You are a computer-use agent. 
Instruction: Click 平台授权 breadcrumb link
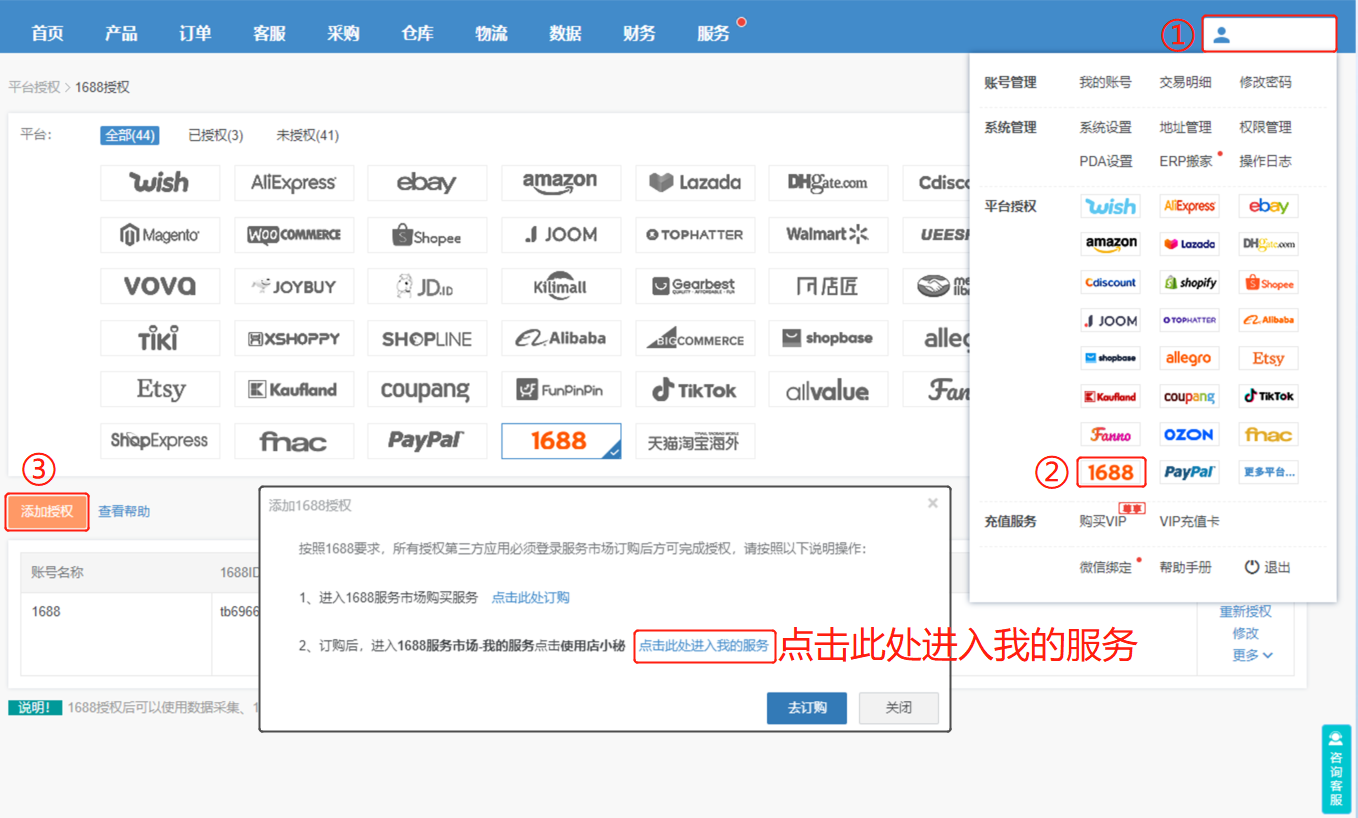tap(34, 88)
